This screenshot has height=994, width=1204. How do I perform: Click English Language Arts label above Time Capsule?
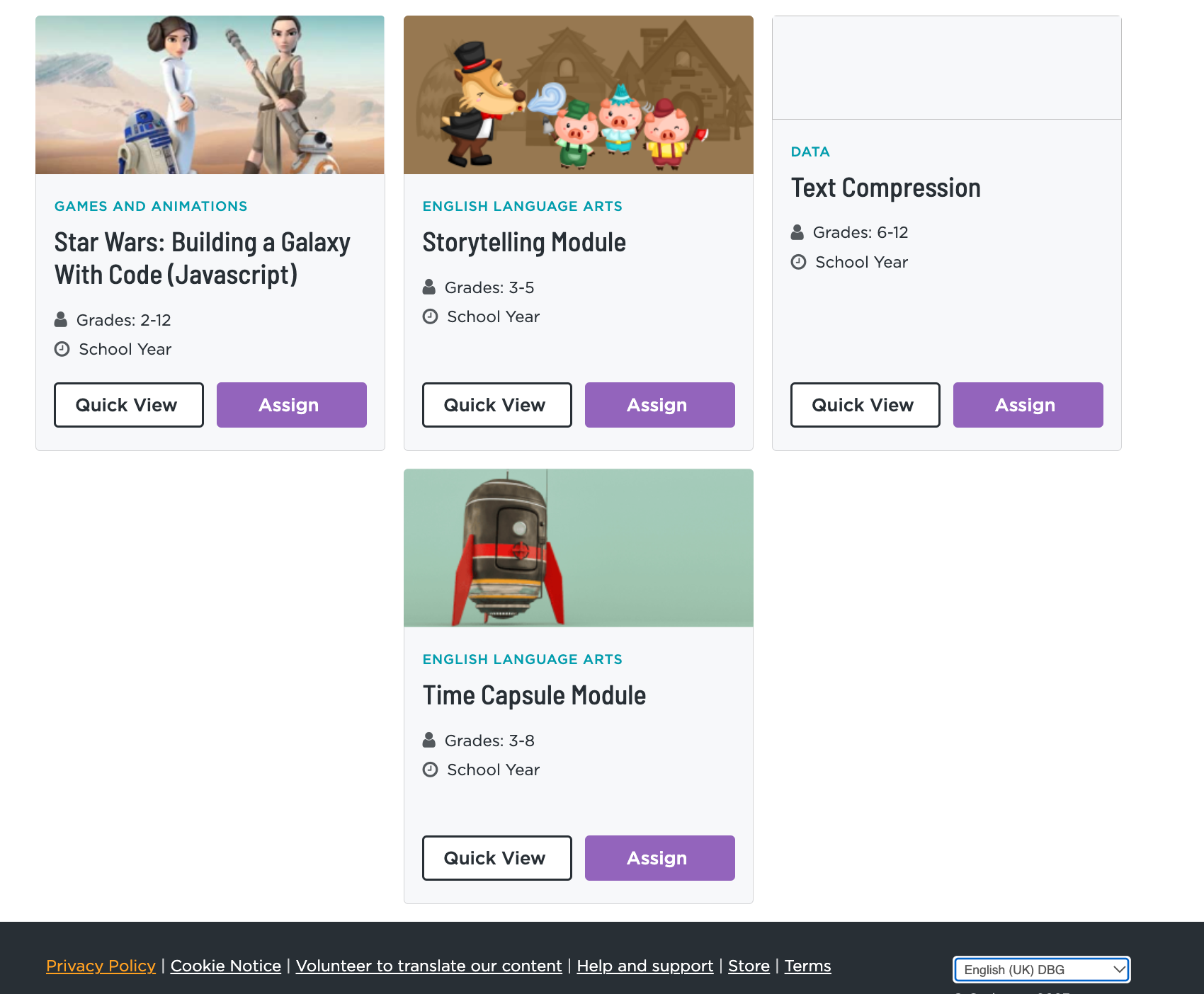click(x=523, y=659)
